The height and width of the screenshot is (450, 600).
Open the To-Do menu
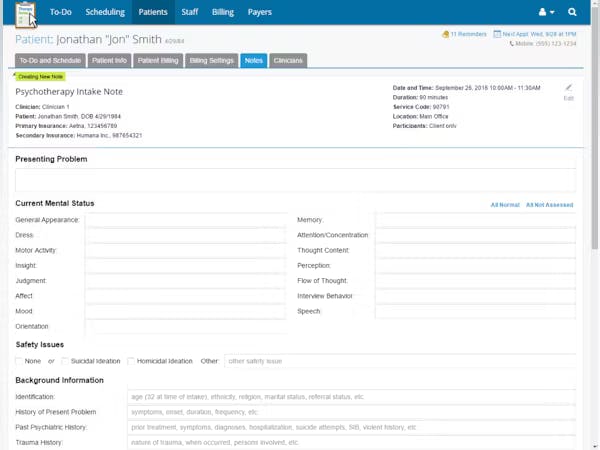point(60,12)
